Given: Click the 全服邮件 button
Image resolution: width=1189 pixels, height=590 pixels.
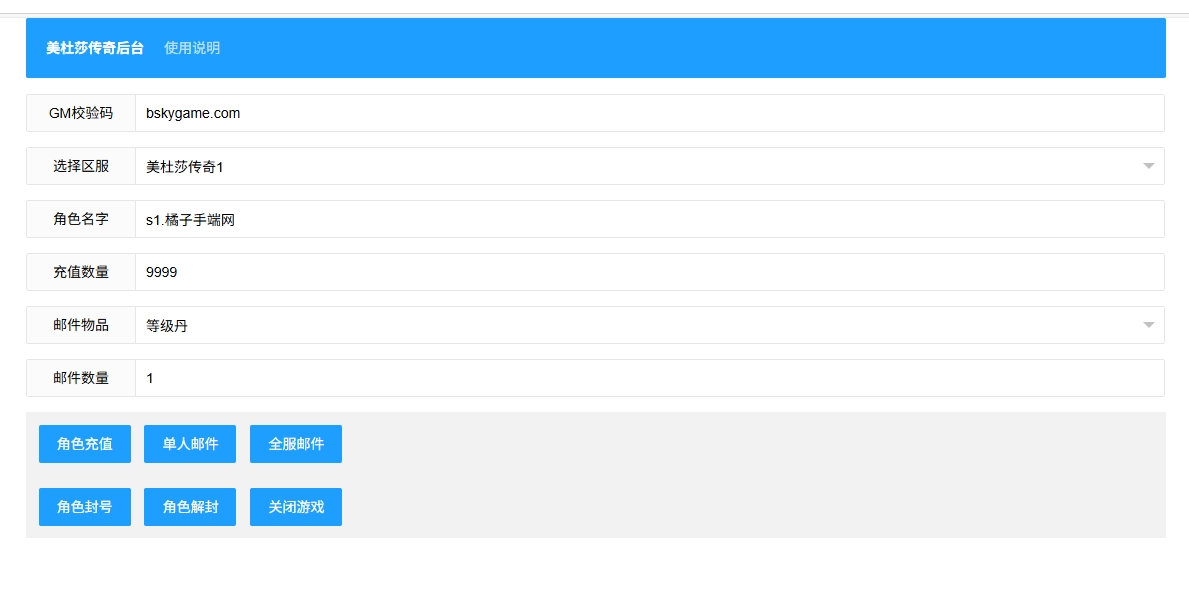Looking at the screenshot, I should 296,444.
